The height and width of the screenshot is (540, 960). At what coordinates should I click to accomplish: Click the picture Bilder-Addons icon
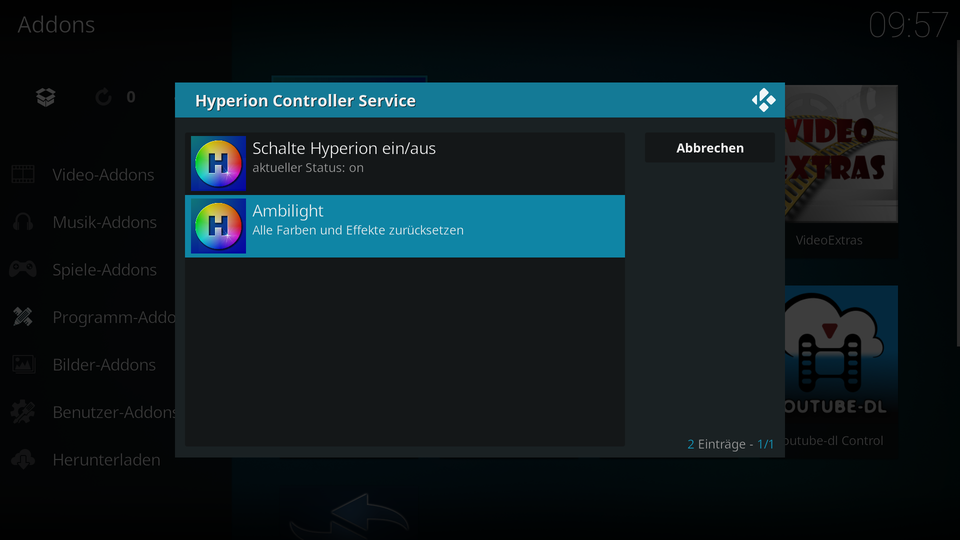pyautogui.click(x=23, y=364)
